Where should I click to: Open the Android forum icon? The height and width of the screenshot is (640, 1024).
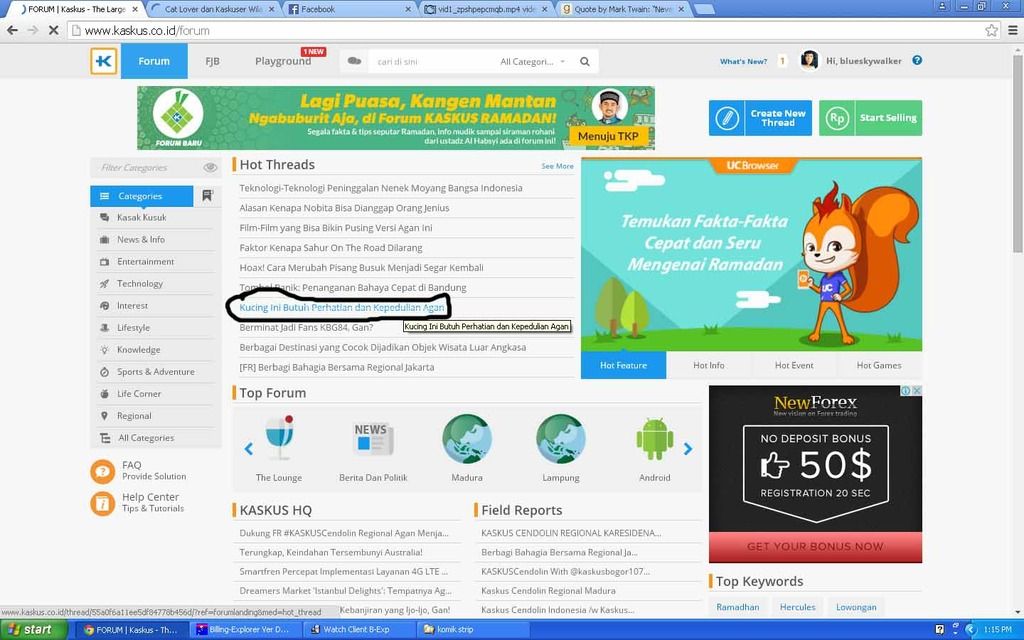click(654, 438)
